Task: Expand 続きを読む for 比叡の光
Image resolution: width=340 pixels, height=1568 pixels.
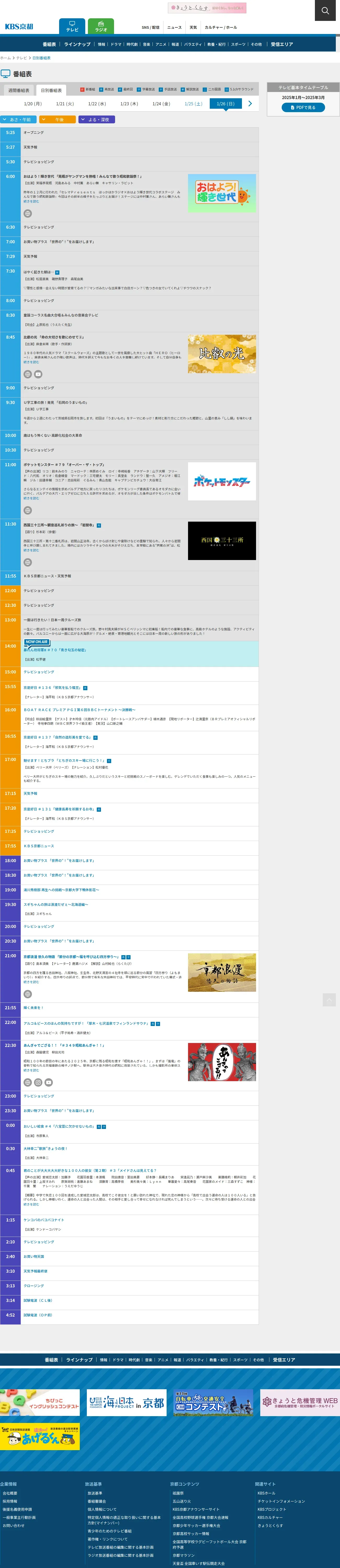Action: pyautogui.click(x=31, y=362)
